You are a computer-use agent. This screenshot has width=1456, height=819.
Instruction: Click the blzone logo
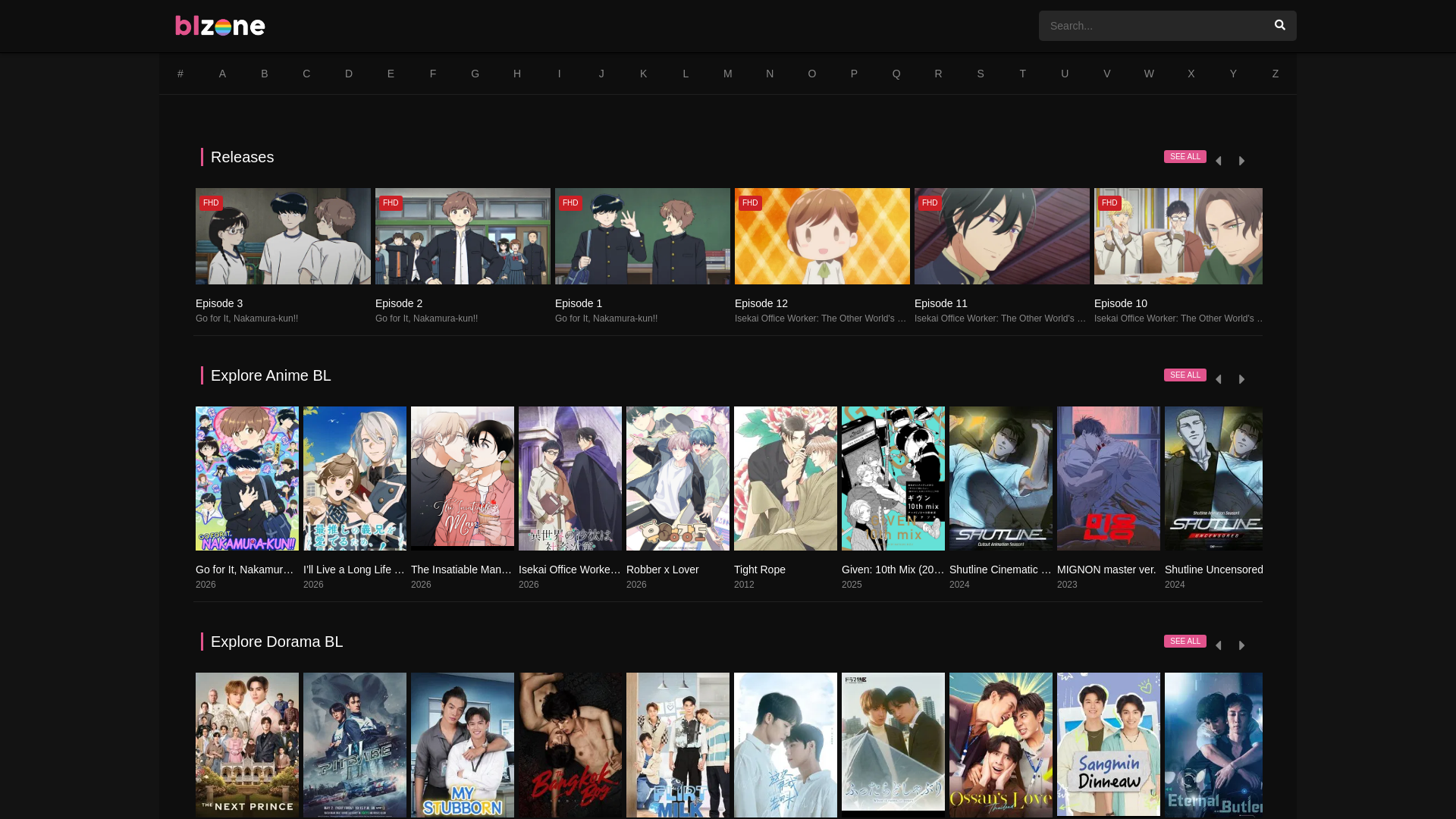220,26
